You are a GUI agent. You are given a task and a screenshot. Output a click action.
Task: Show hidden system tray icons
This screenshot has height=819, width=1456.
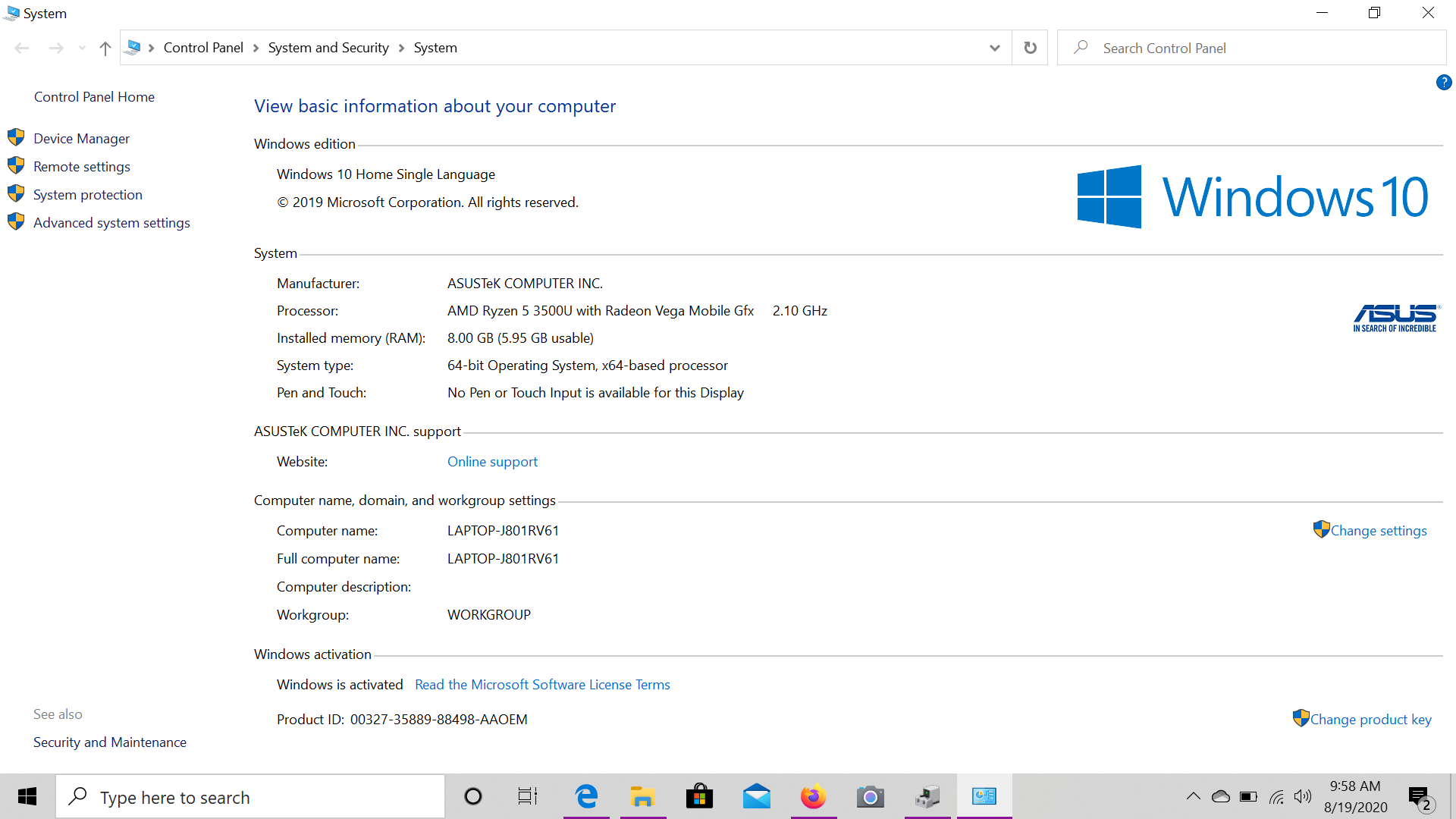[x=1193, y=796]
